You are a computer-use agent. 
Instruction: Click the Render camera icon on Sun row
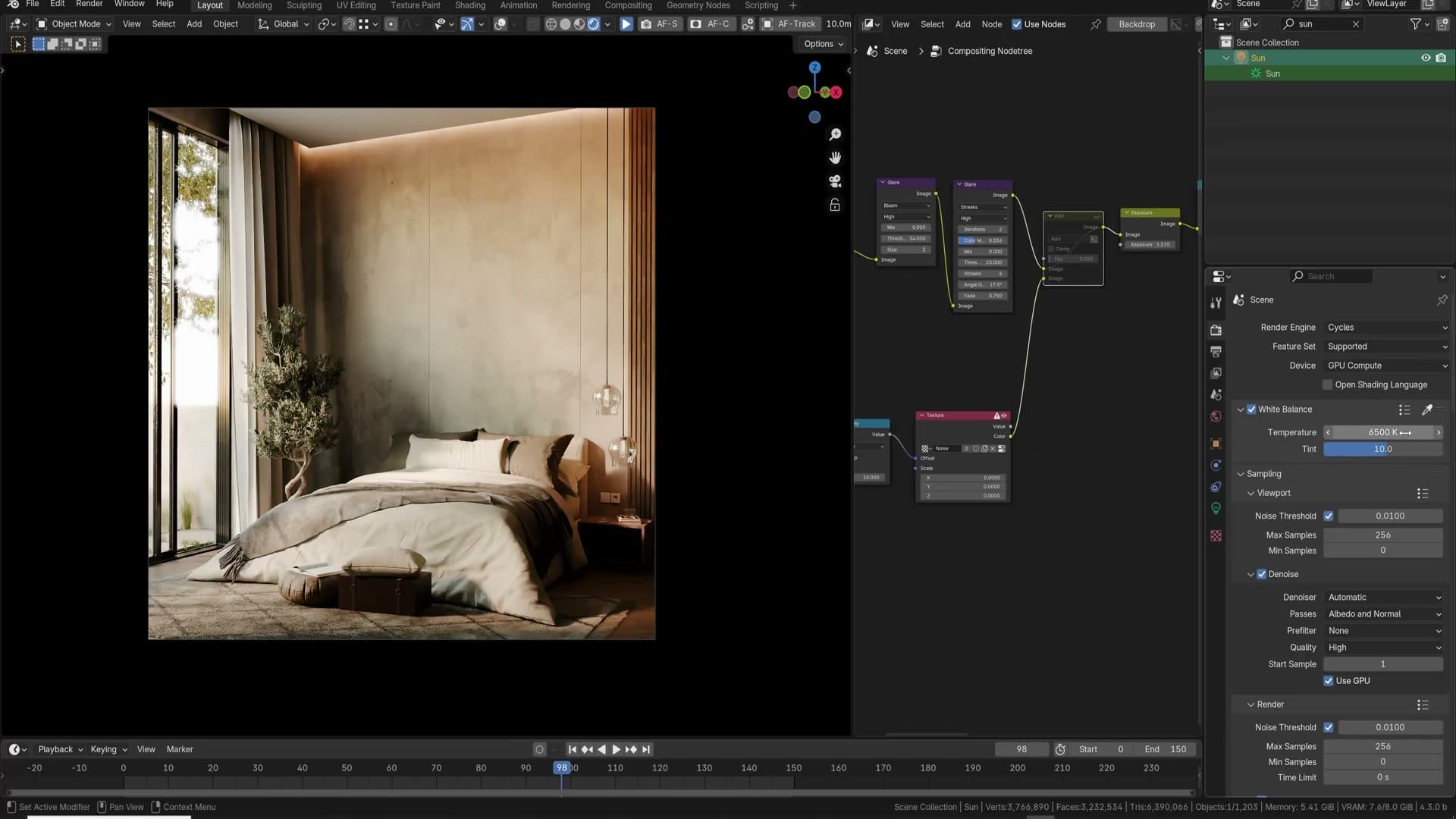pos(1441,58)
